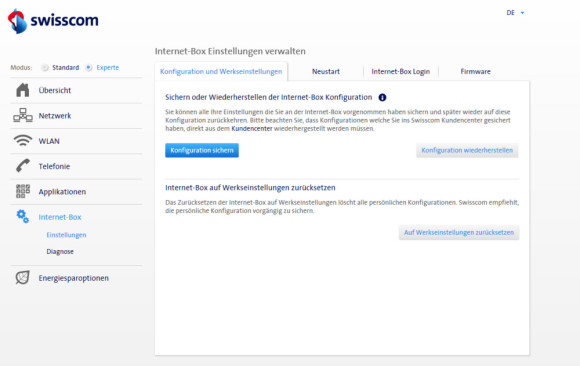Image resolution: width=580 pixels, height=366 pixels.
Task: Open the Energiesparoptionen leaf icon
Action: [x=22, y=278]
